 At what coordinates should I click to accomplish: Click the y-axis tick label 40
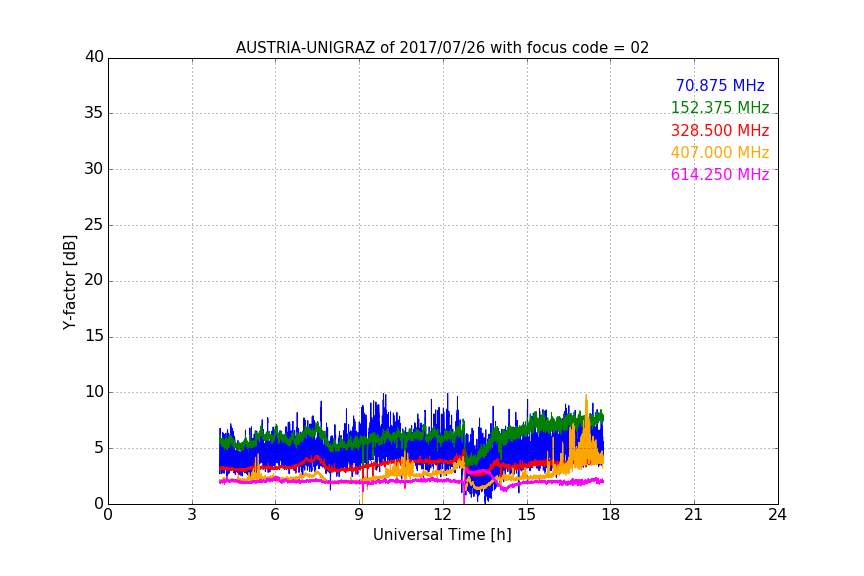click(94, 57)
